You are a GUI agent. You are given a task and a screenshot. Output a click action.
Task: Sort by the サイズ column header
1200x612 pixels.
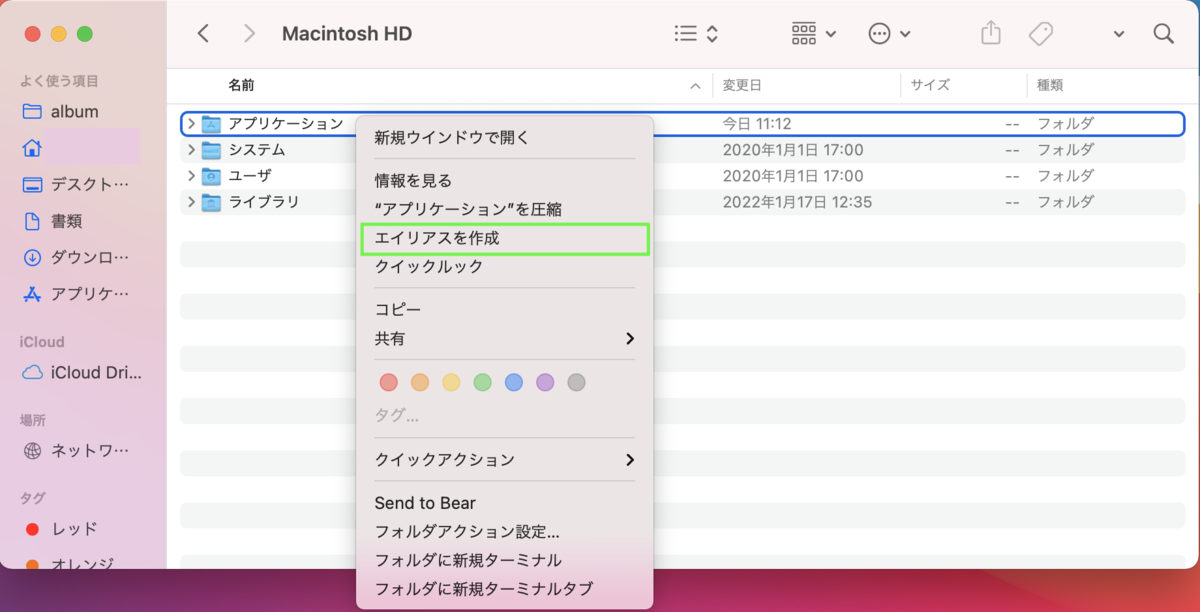[930, 86]
